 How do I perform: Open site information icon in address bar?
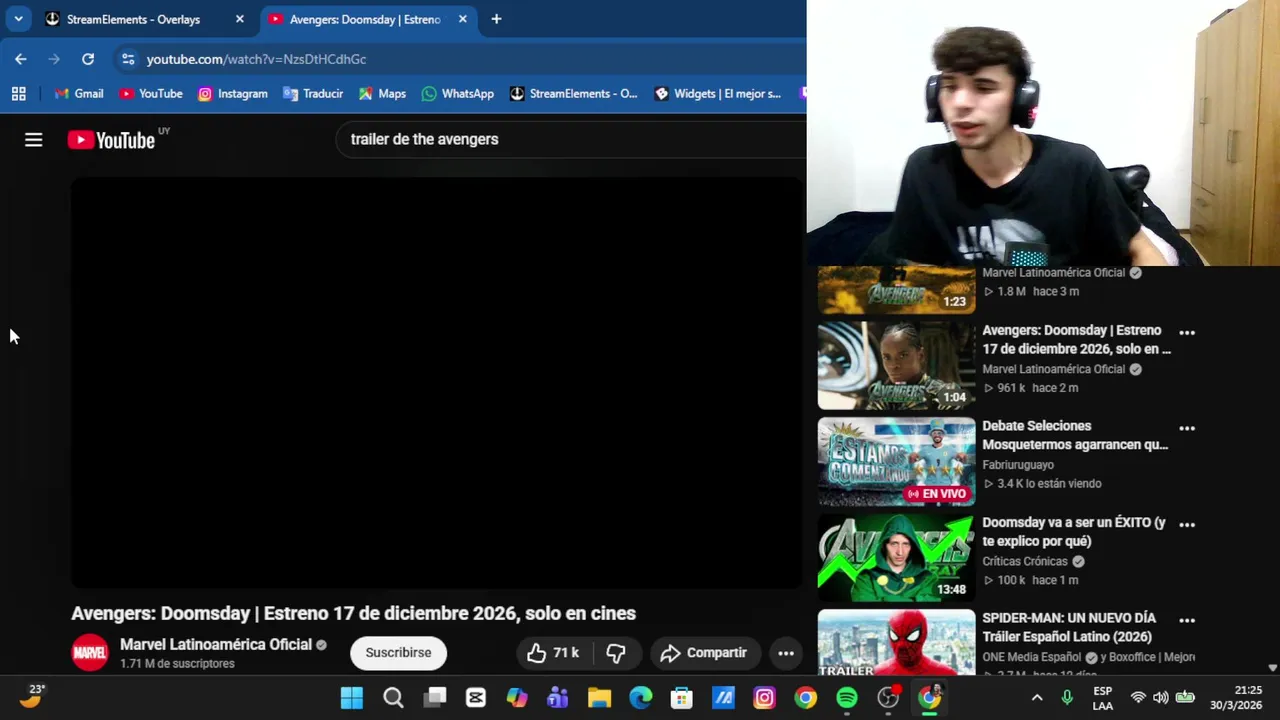(128, 59)
